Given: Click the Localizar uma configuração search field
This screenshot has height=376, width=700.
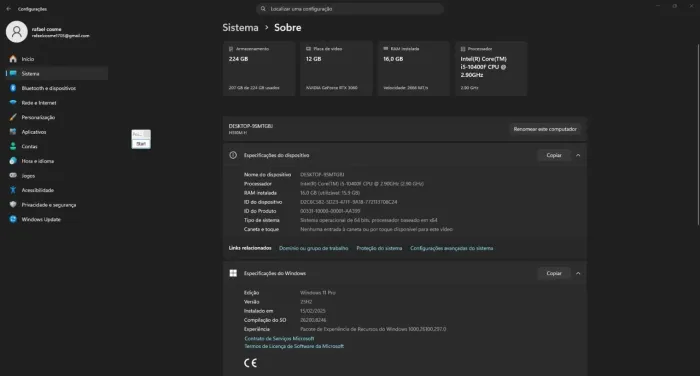Looking at the screenshot, I should point(350,9).
